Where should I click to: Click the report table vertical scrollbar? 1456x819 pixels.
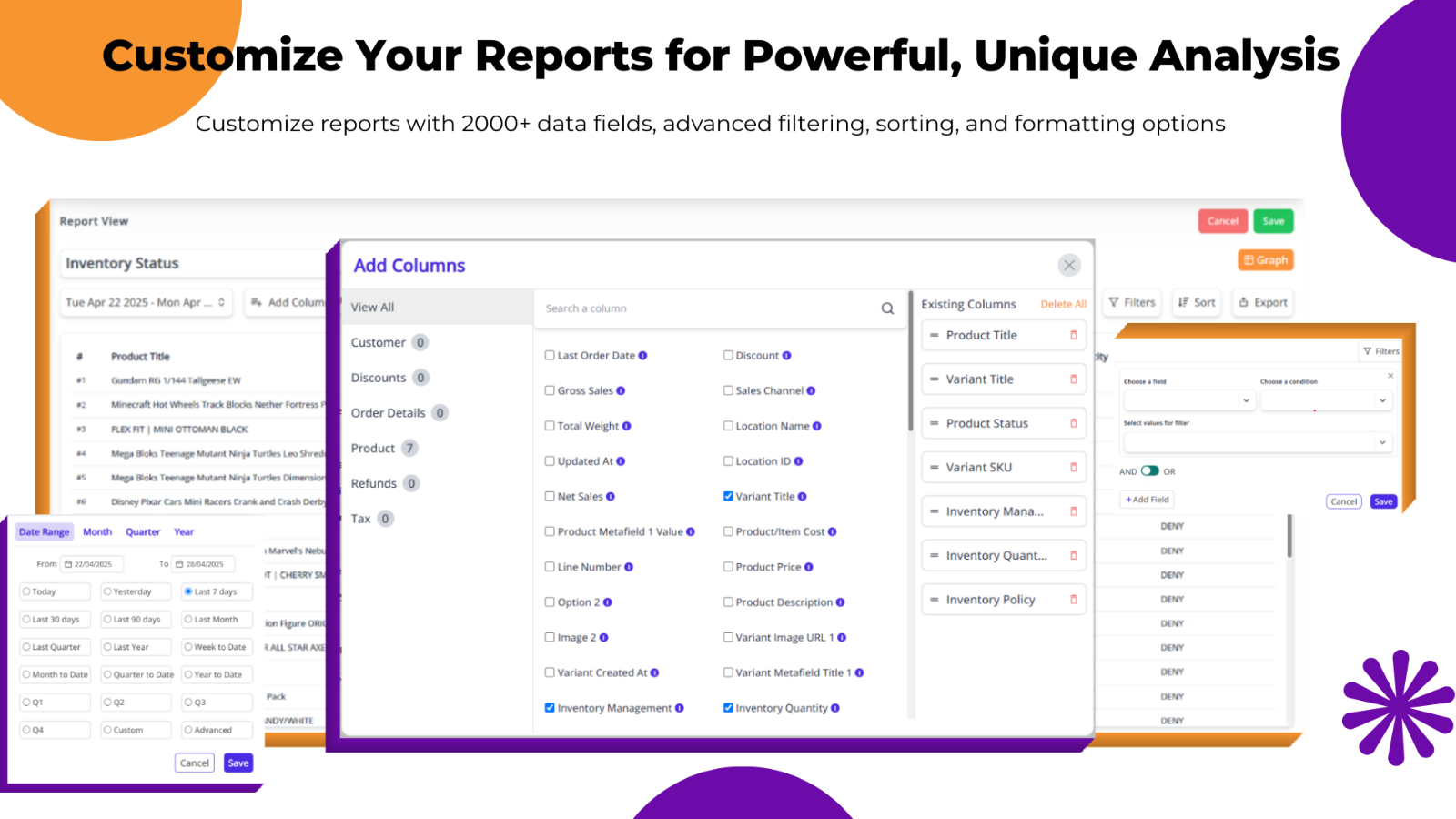tap(1289, 535)
